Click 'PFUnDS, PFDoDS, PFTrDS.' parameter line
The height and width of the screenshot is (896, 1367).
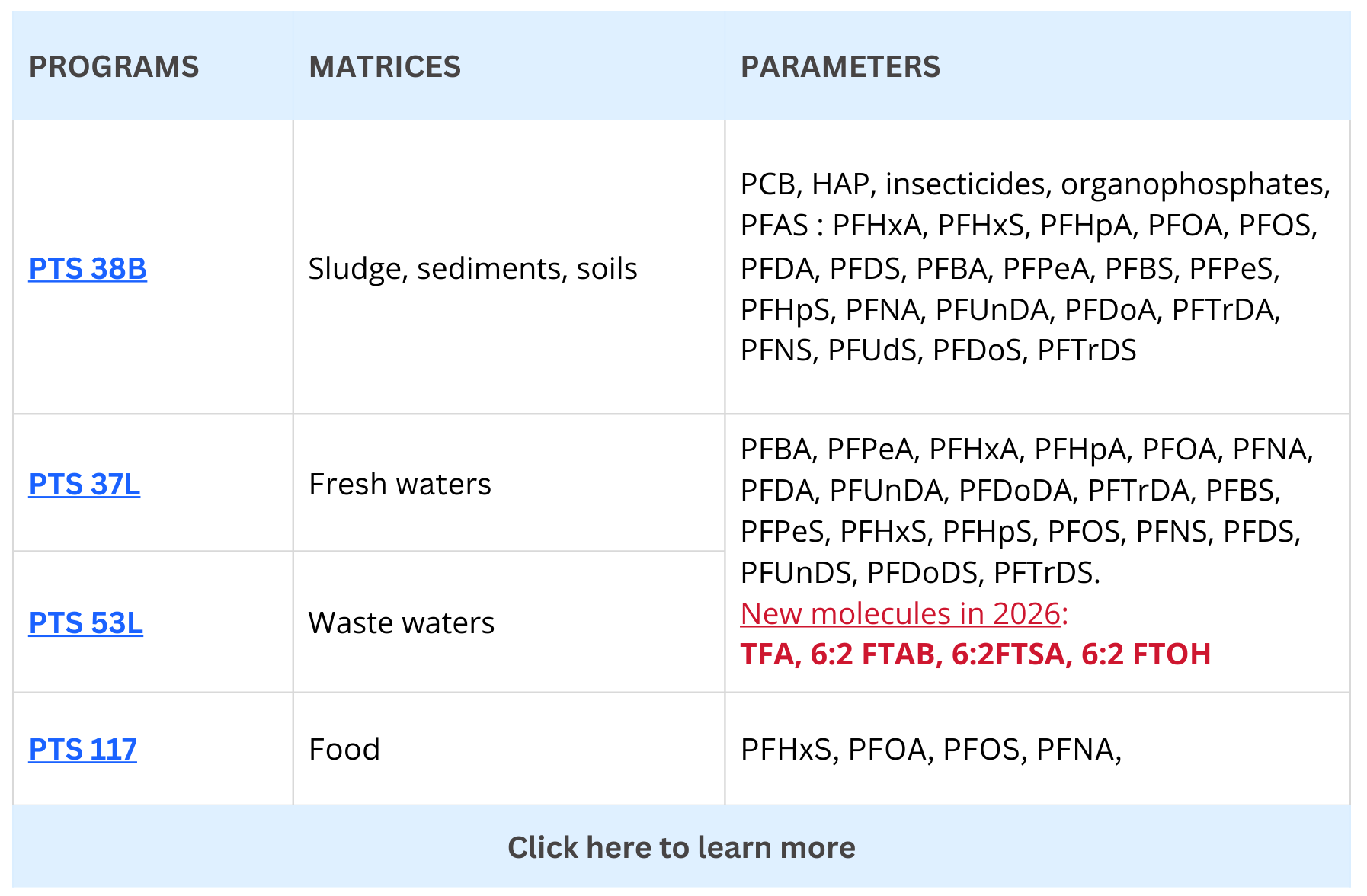click(920, 573)
